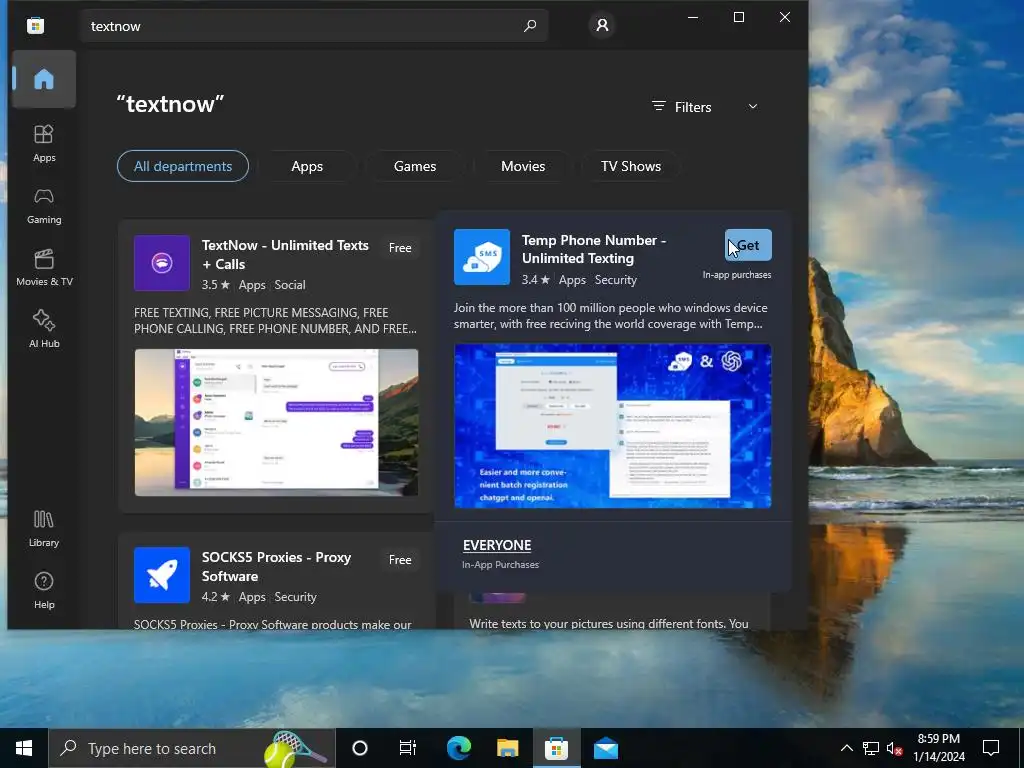The width and height of the screenshot is (1024, 768).
Task: Click the Windows taskbar search box
Action: [192, 748]
